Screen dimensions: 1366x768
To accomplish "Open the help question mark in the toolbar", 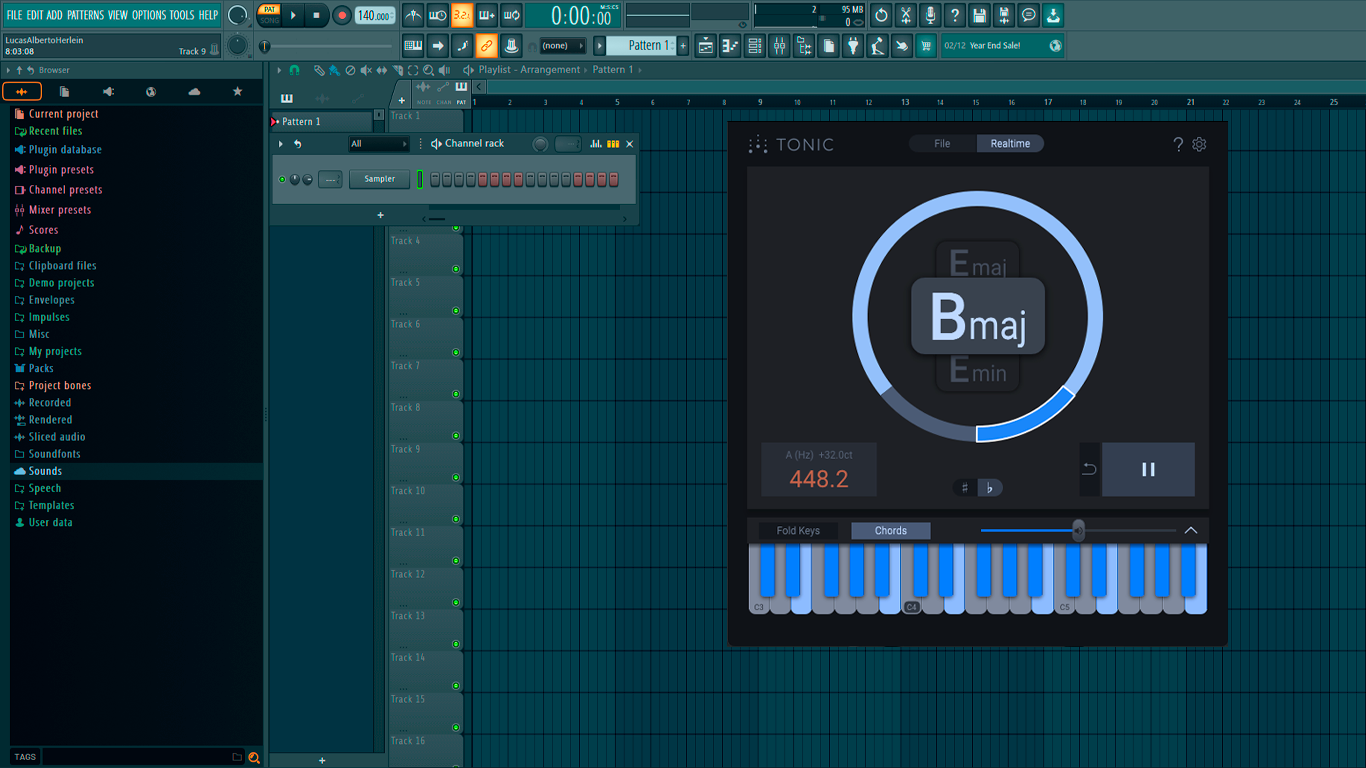I will click(x=955, y=15).
